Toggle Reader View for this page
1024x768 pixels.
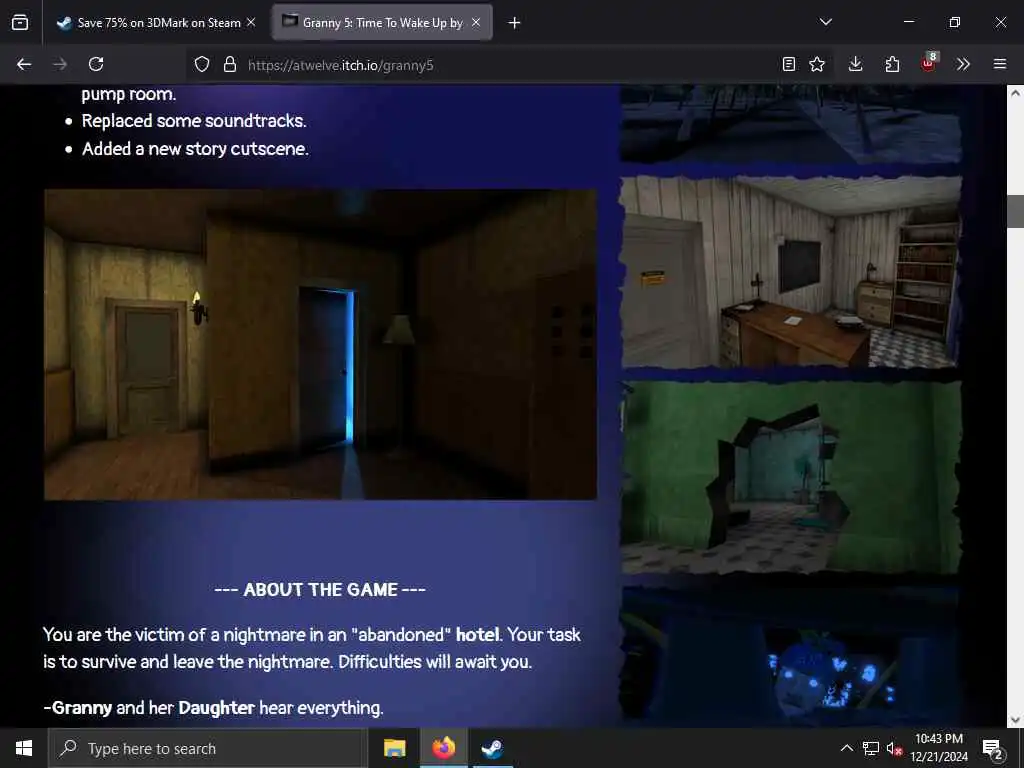(789, 64)
